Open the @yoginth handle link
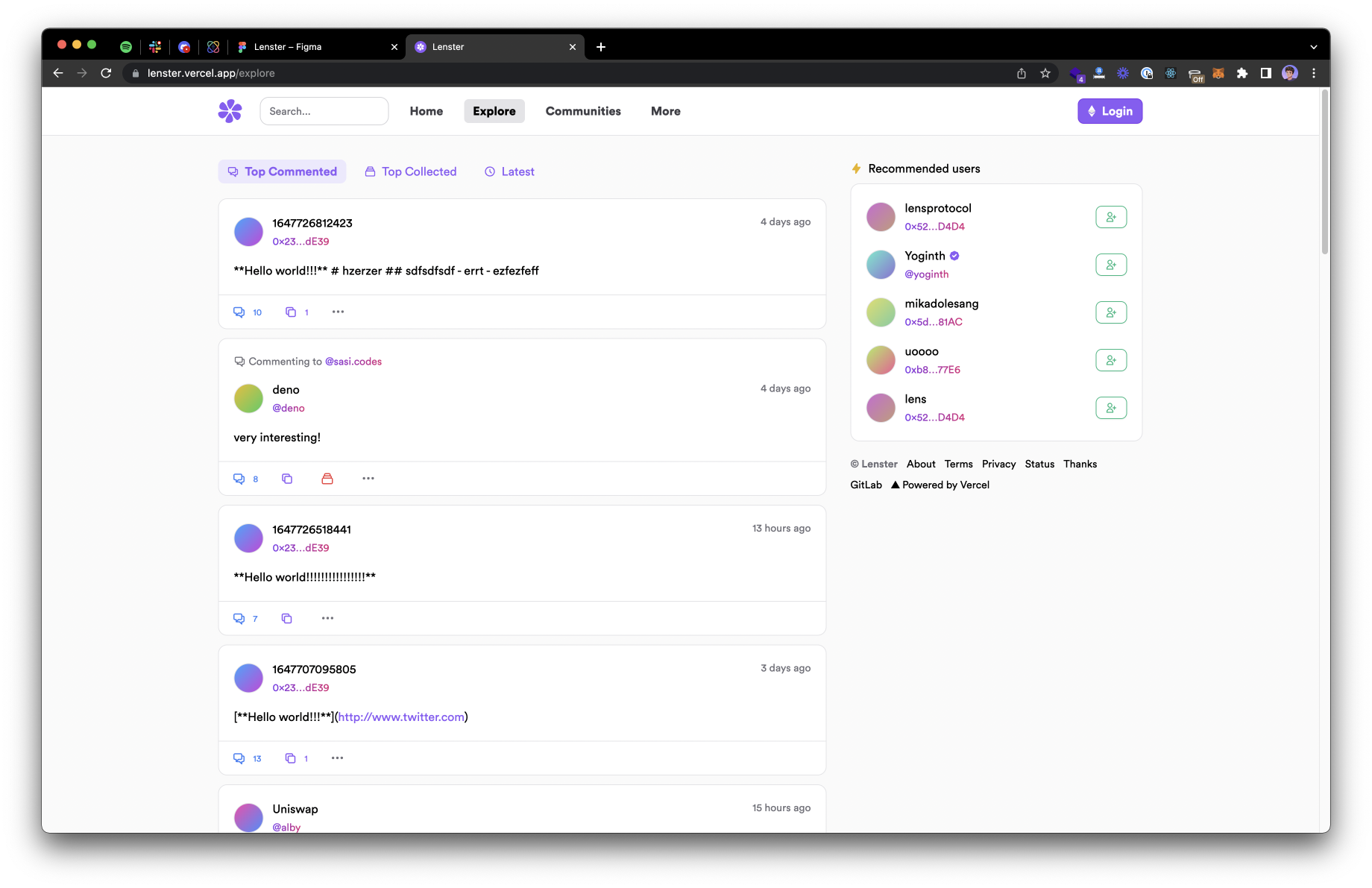This screenshot has width=1372, height=888. 927,274
